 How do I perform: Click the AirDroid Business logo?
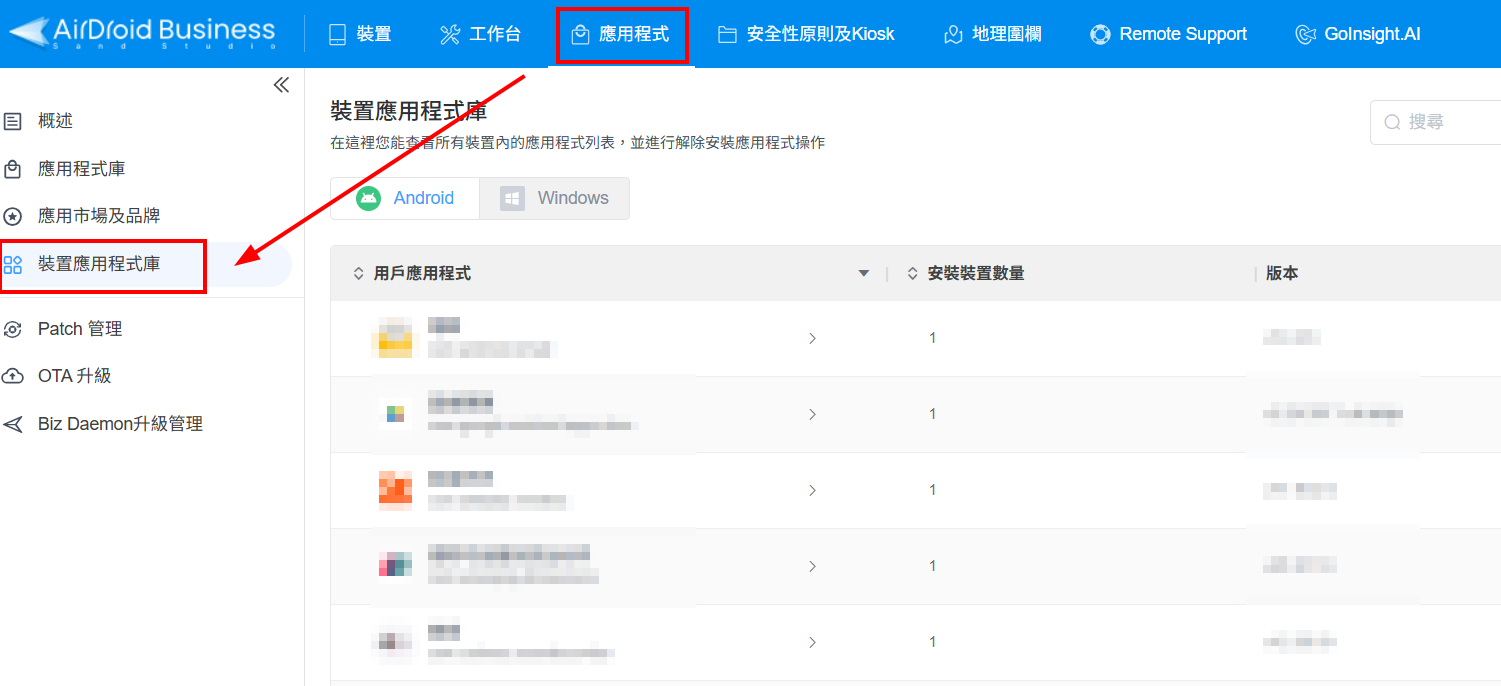[142, 32]
